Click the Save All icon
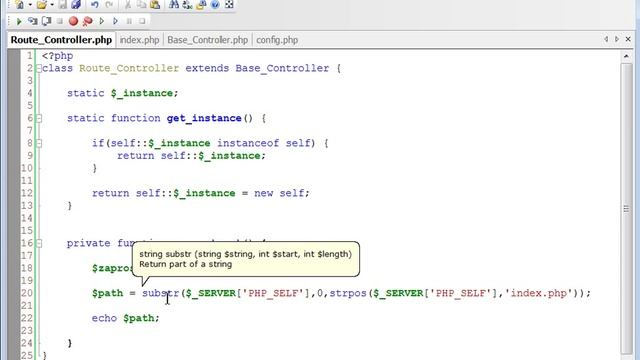 point(76,5)
